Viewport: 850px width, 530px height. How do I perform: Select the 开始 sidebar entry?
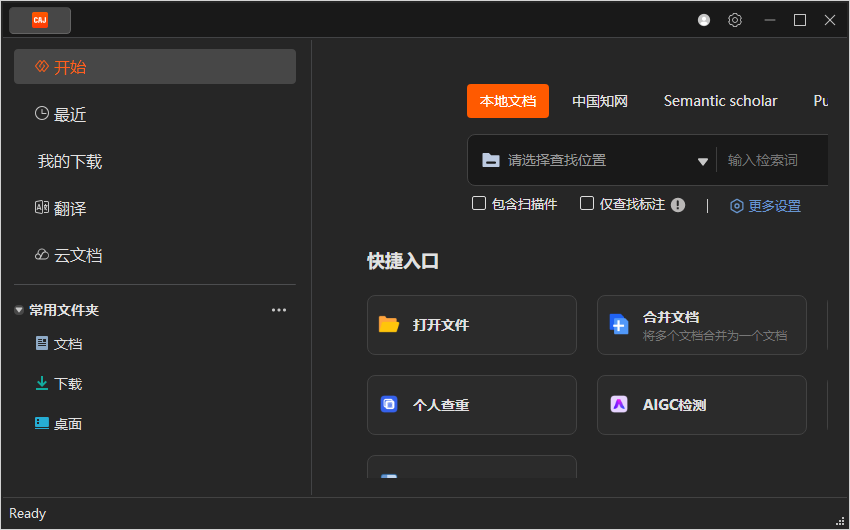pyautogui.click(x=155, y=67)
